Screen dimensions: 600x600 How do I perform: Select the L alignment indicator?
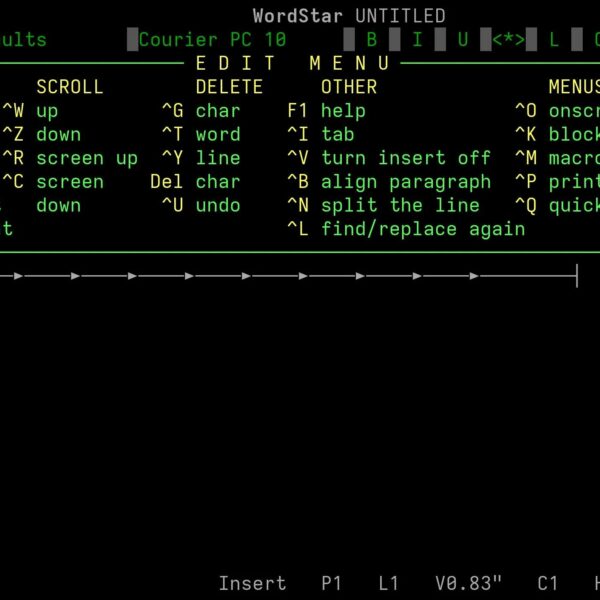554,39
